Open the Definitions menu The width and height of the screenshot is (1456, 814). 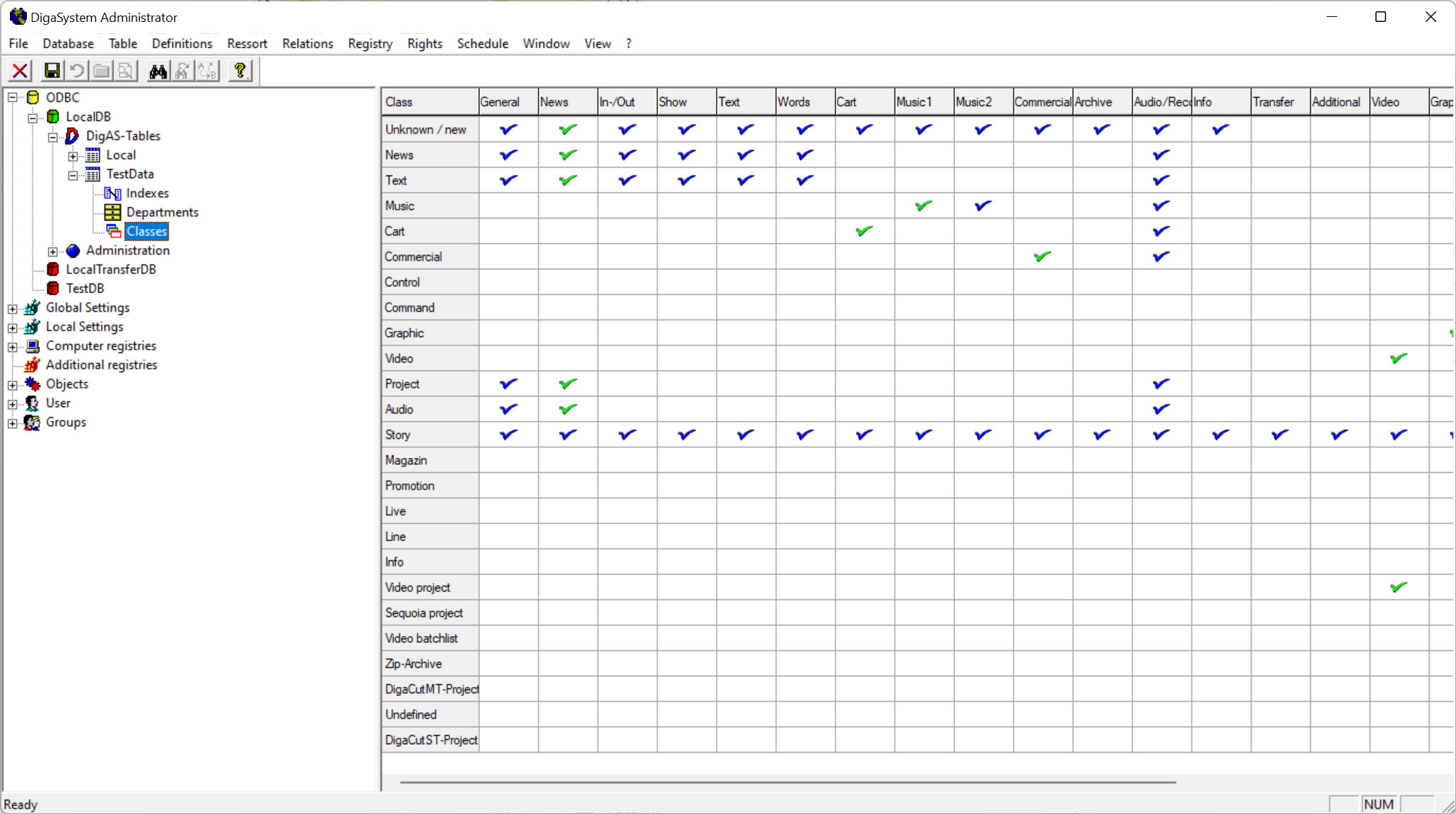coord(182,44)
